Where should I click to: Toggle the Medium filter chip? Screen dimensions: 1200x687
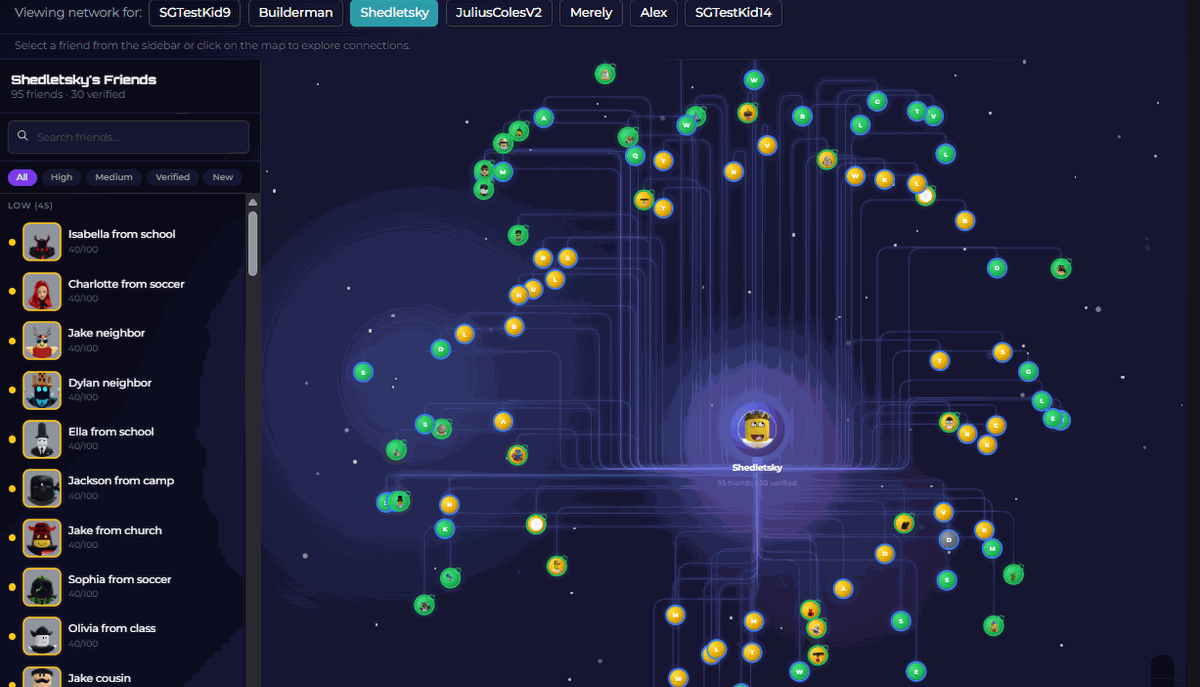coord(114,177)
